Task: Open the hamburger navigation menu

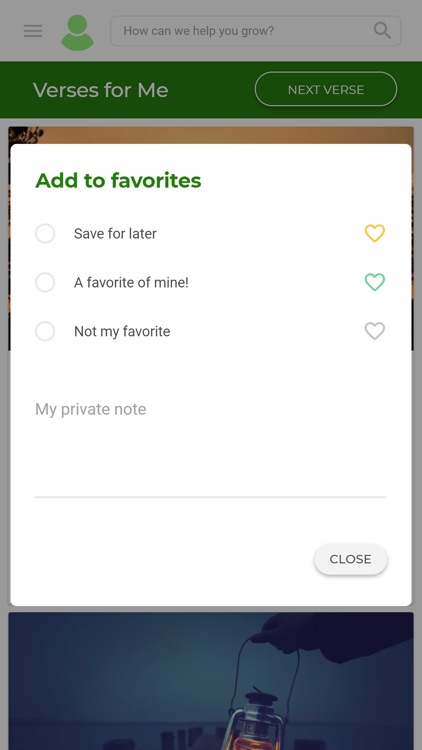Action: 33,31
